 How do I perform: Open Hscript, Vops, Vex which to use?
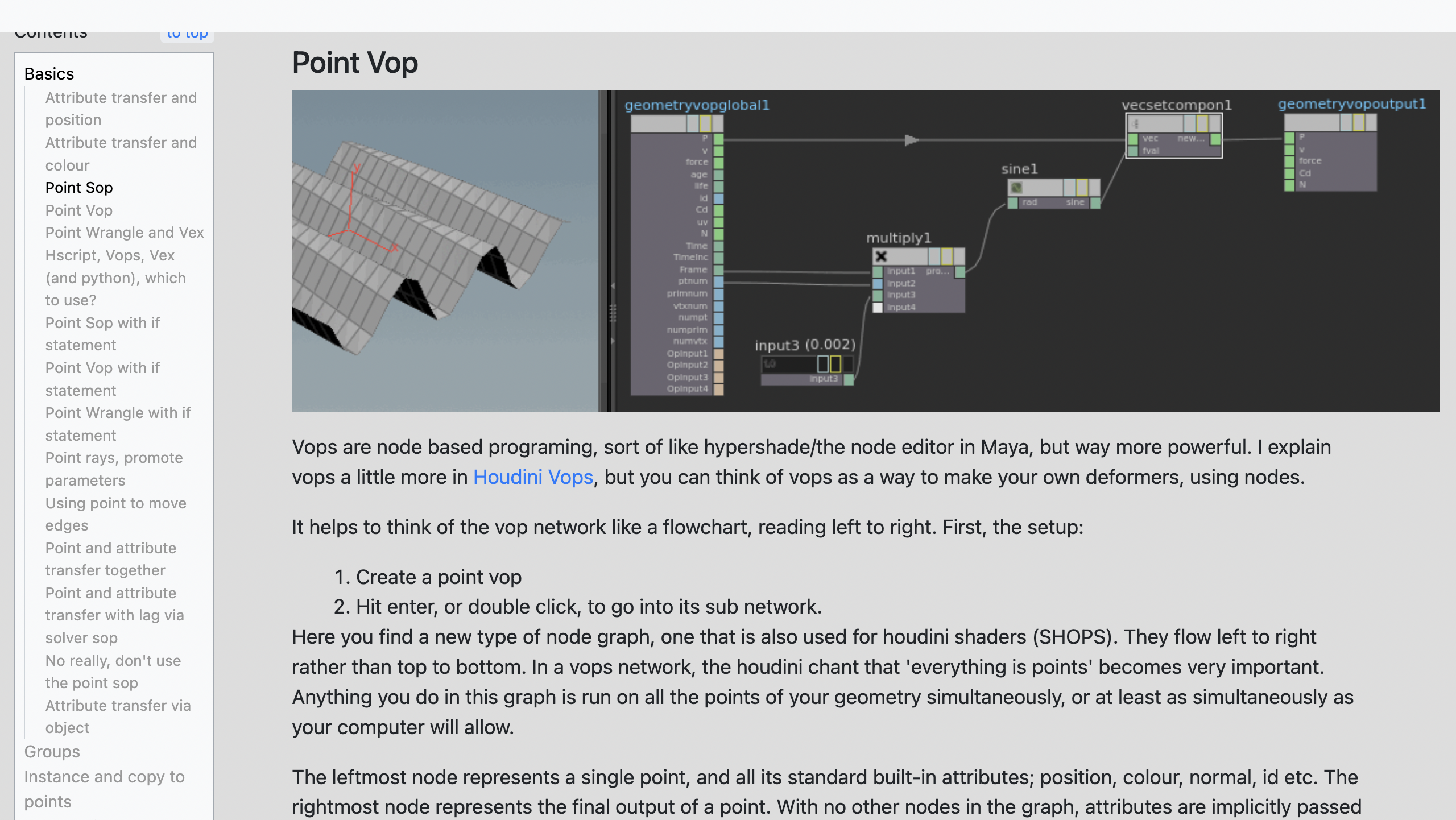click(x=115, y=278)
